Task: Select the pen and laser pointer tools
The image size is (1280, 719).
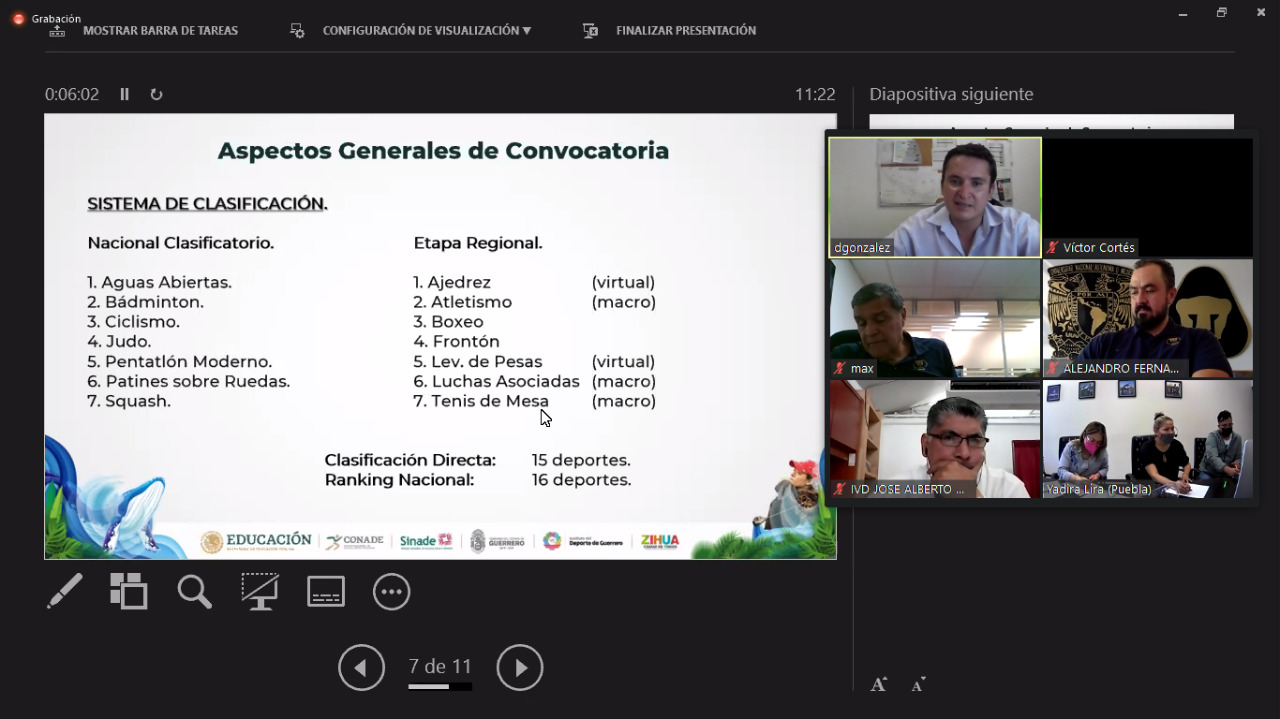Action: click(65, 591)
